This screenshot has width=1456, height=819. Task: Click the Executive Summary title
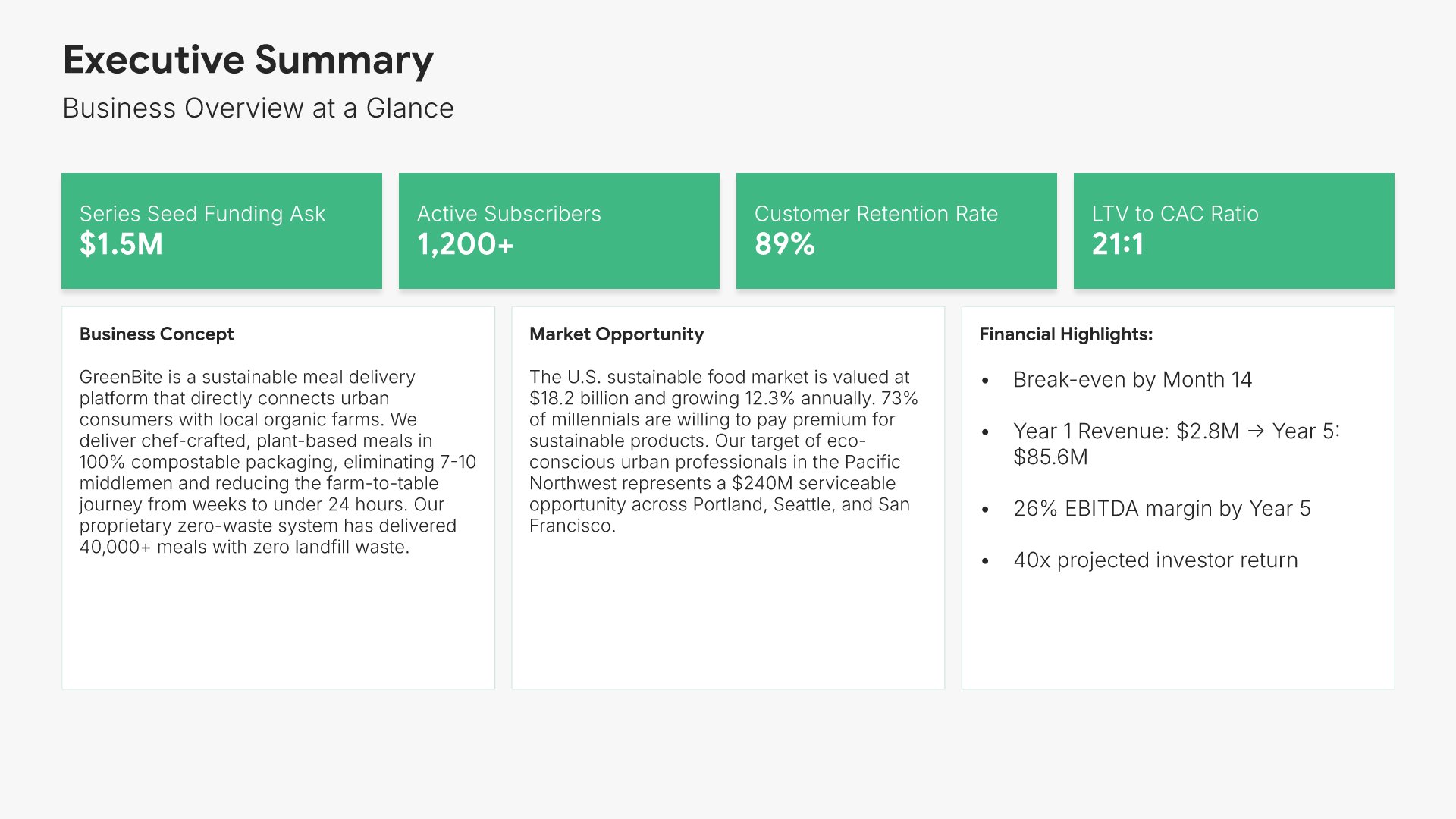click(248, 60)
